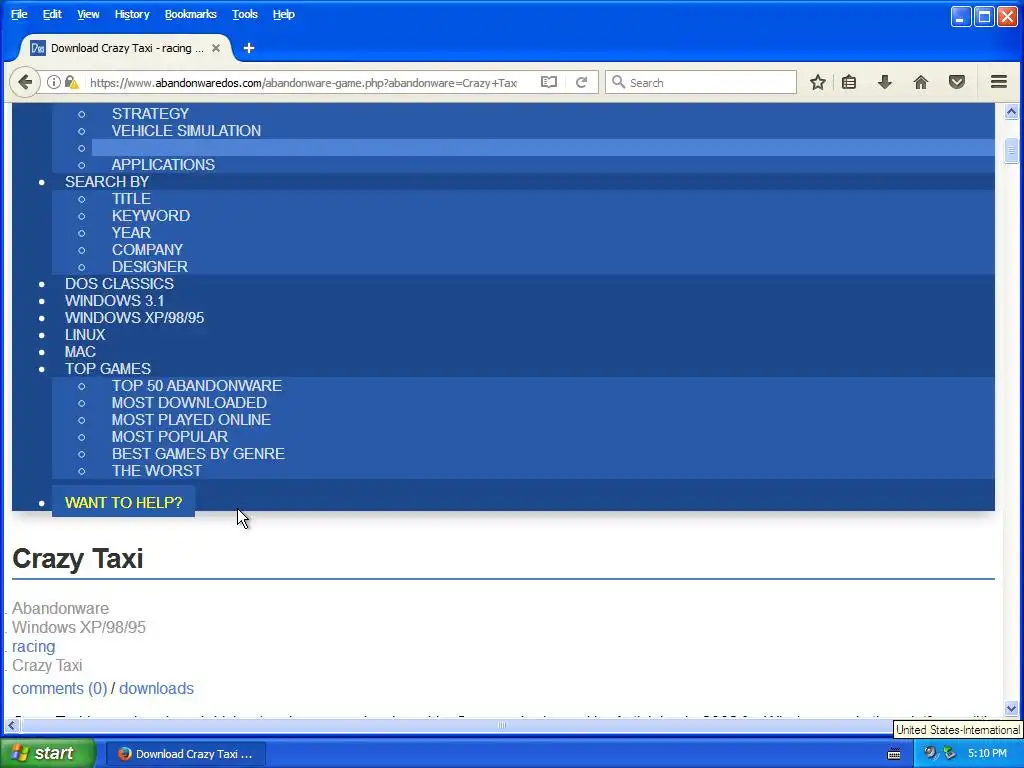This screenshot has width=1024, height=768.
Task: Open site information via the info icon
Action: point(54,82)
